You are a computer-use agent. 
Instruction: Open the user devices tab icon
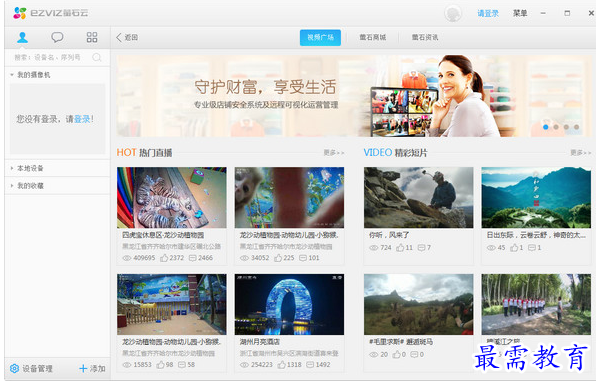click(22, 37)
